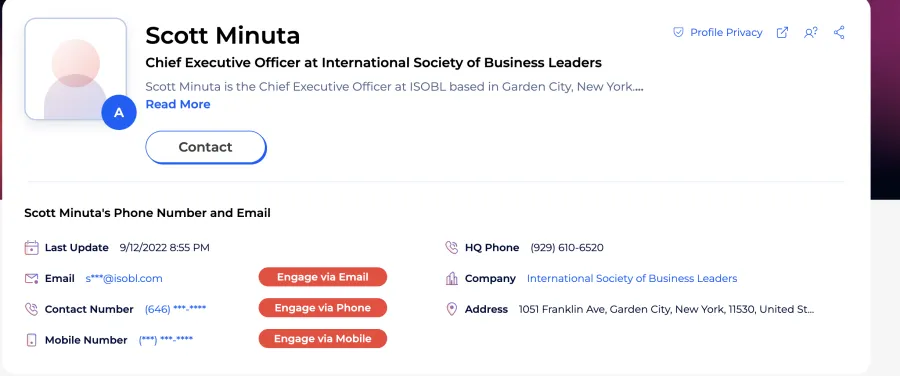This screenshot has height=376, width=900.
Task: Expand bio with Read More
Action: 178,104
